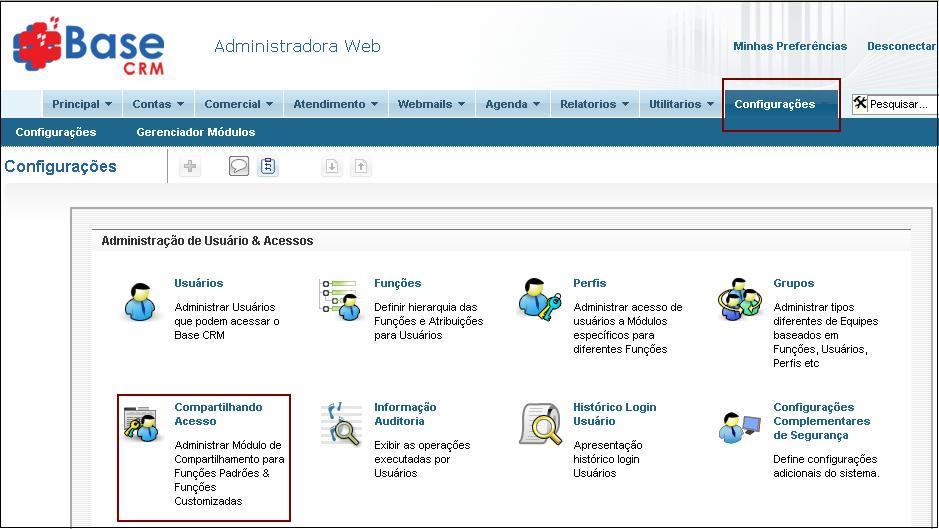Open the Funções link

click(x=398, y=283)
